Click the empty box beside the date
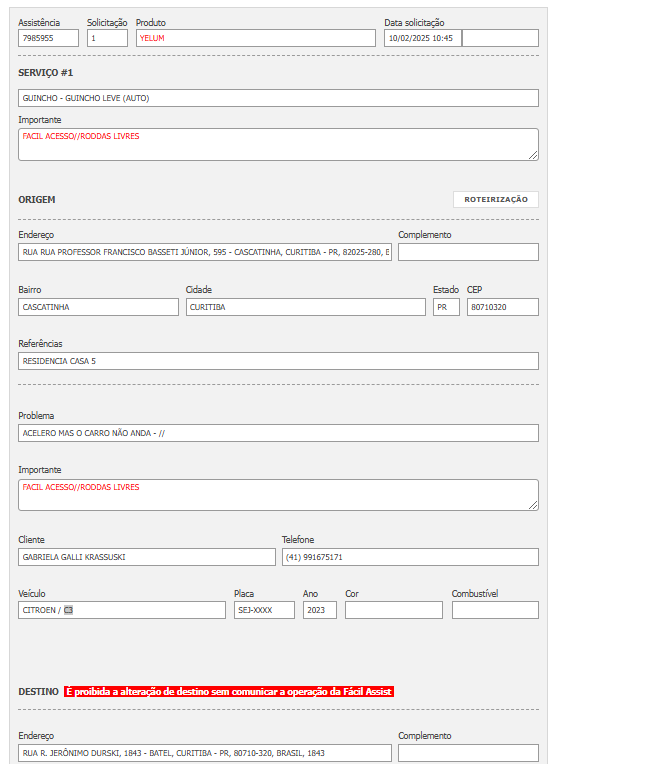 (x=500, y=38)
